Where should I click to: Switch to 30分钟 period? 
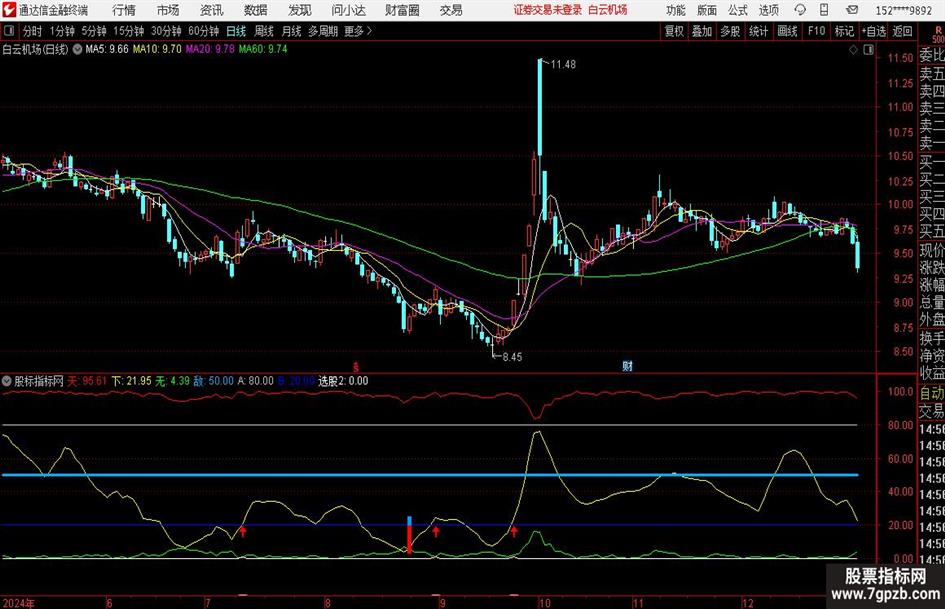166,31
